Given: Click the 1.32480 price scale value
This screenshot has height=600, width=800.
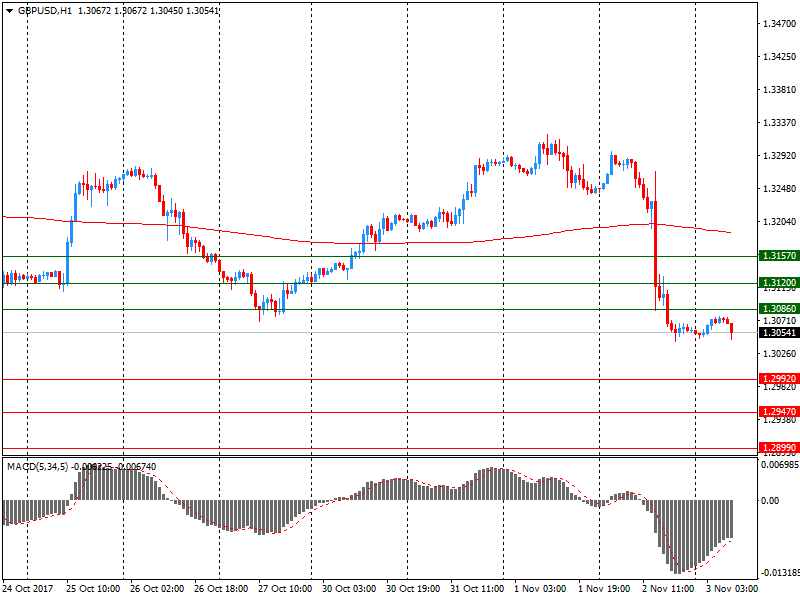Looking at the screenshot, I should [779, 189].
